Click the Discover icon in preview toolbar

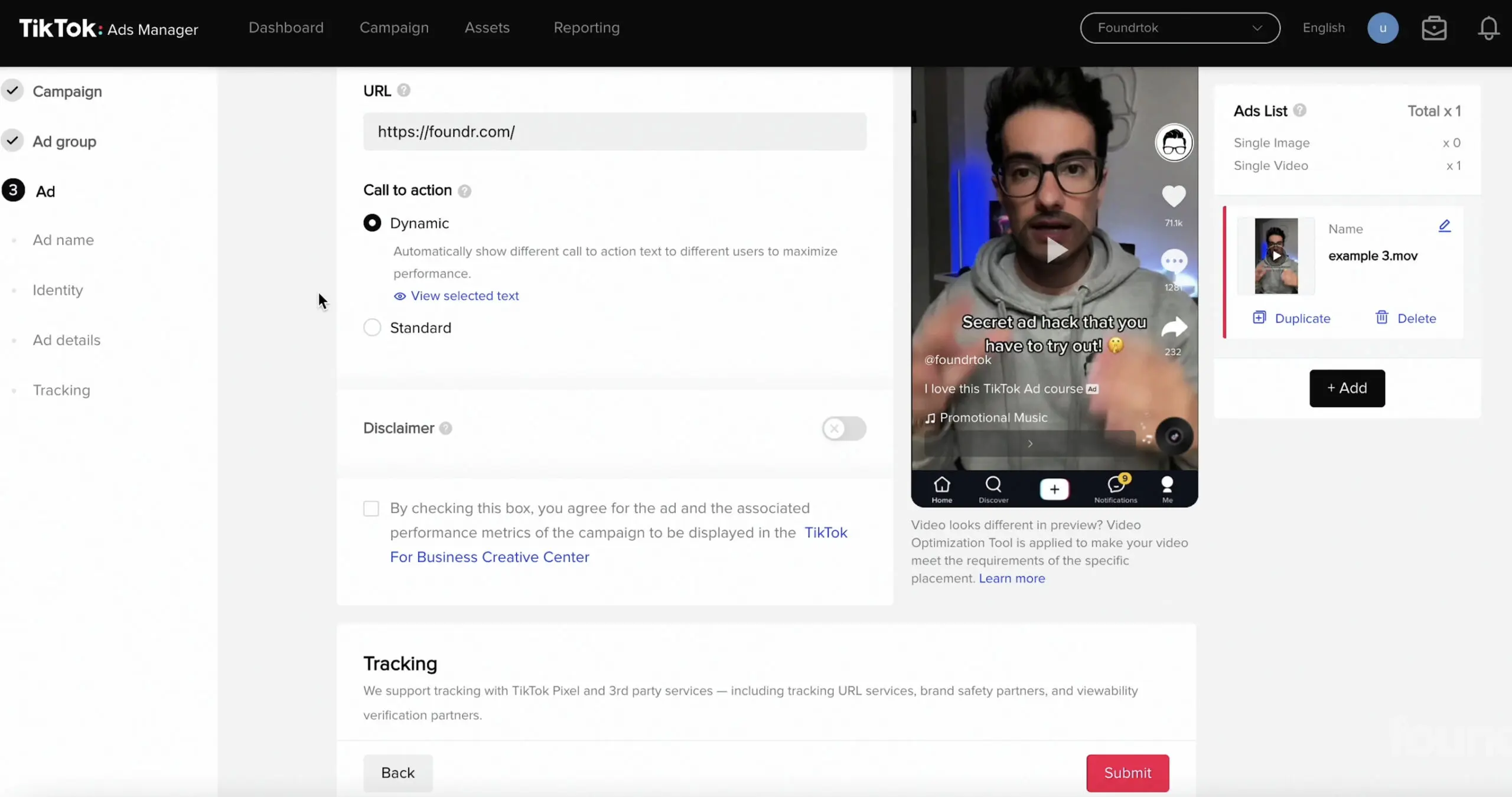994,488
